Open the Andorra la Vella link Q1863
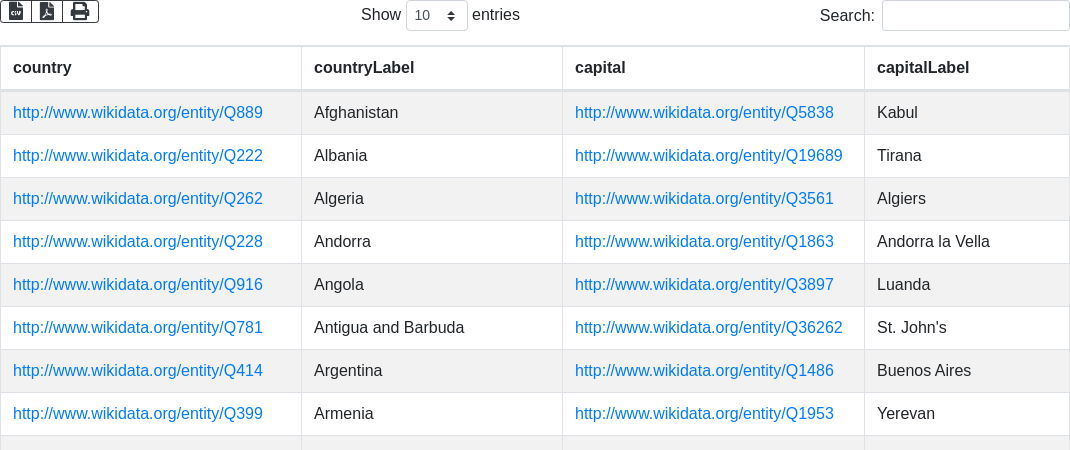 (704, 242)
